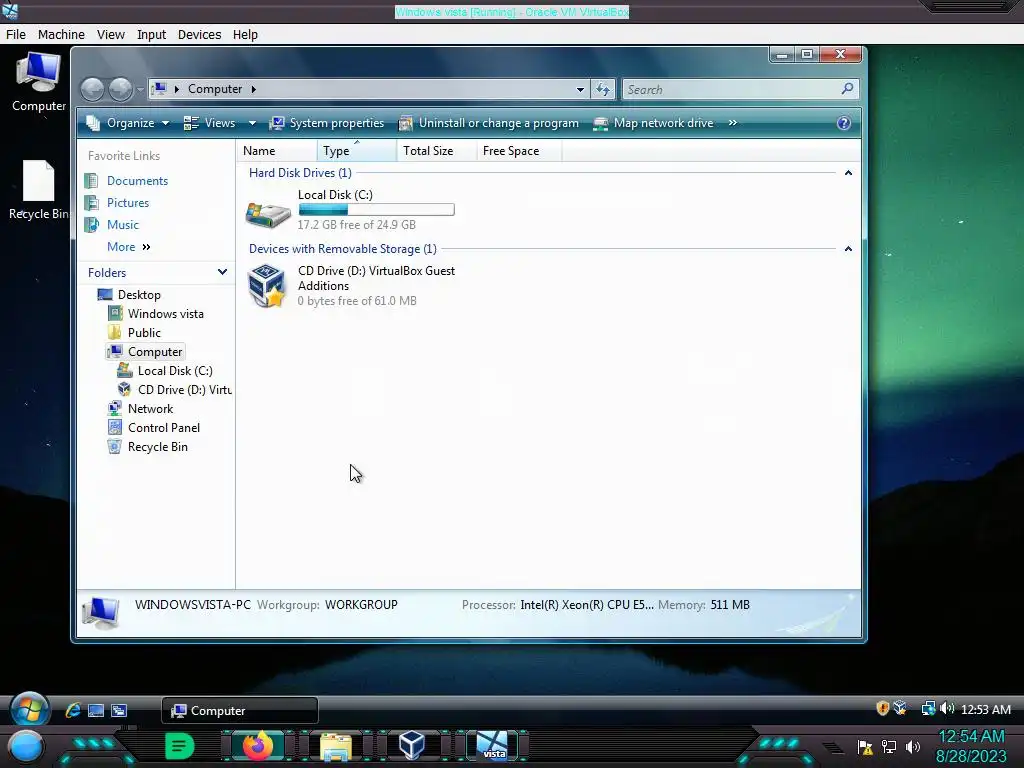The image size is (1024, 768).
Task: Click the green notes app host icon
Action: [x=180, y=746]
